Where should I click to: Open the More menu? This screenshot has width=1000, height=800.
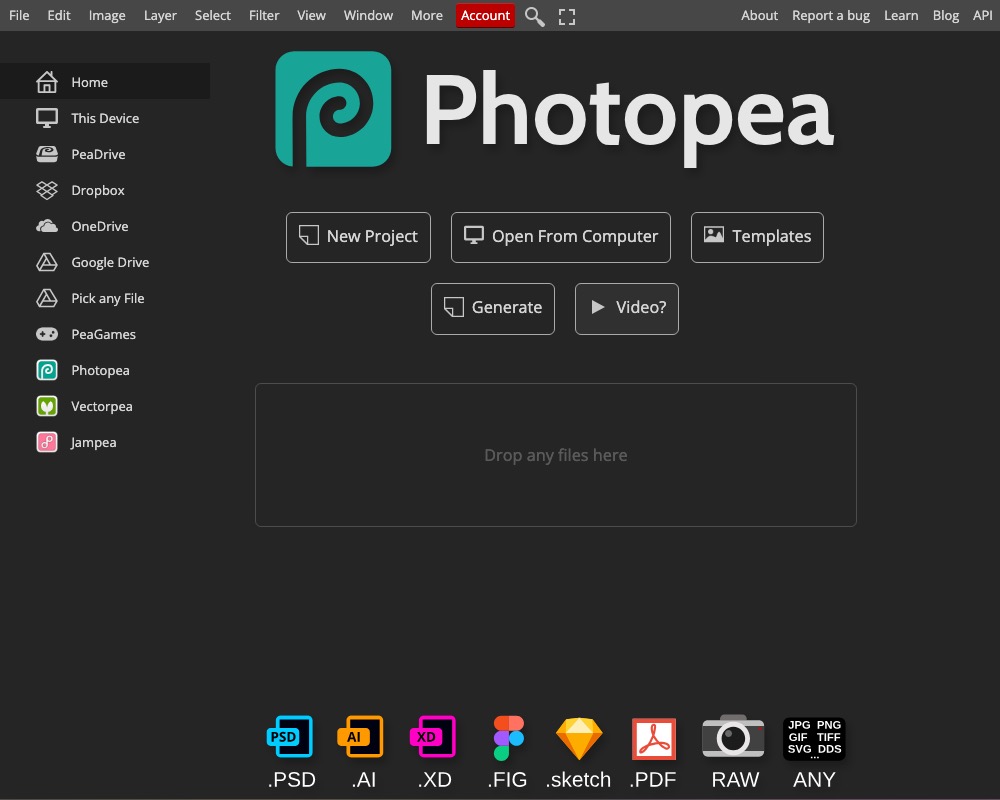(x=427, y=15)
